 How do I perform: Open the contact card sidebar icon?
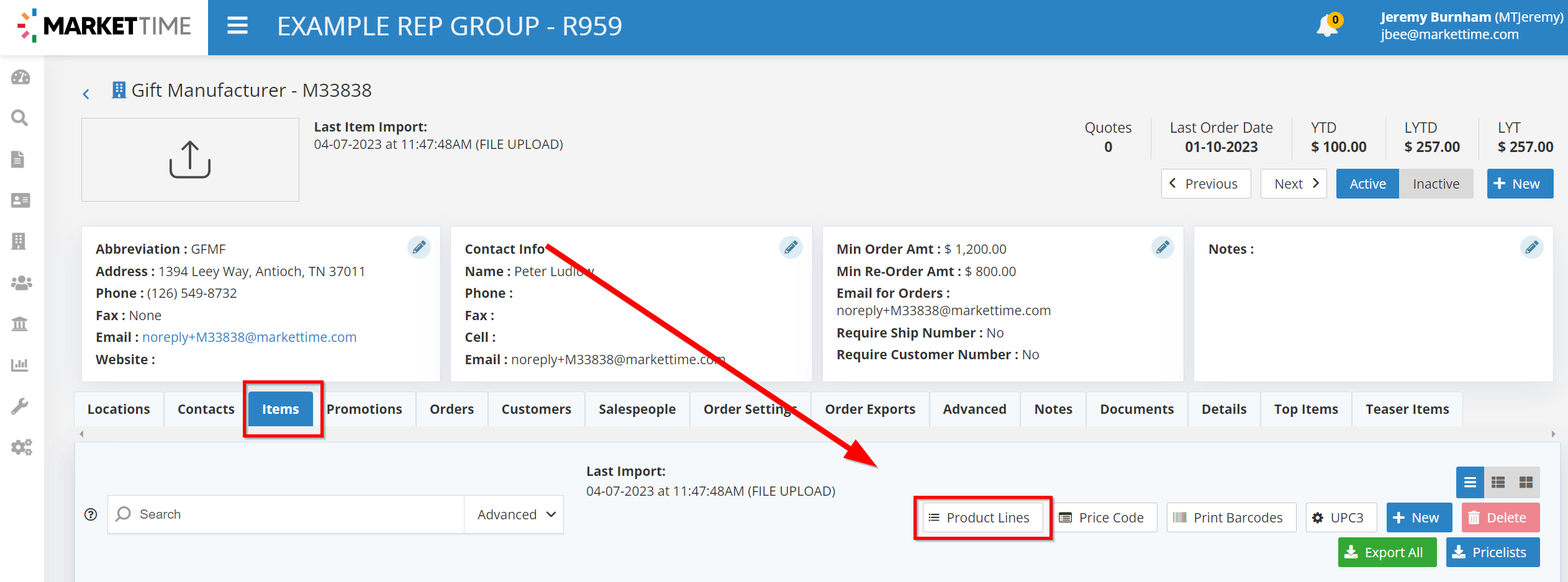coord(20,200)
